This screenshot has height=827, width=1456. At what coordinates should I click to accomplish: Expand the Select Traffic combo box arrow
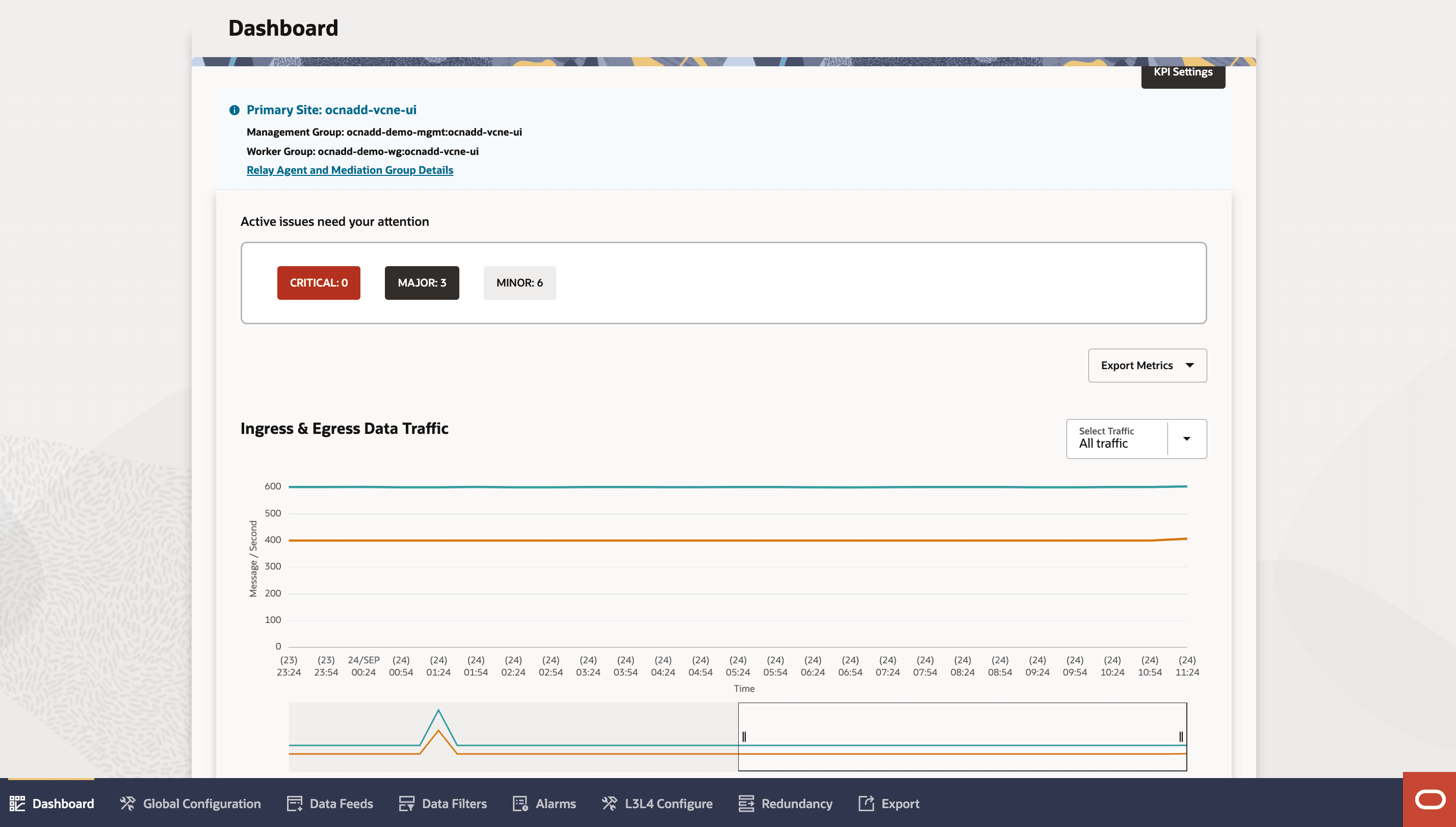(1186, 438)
